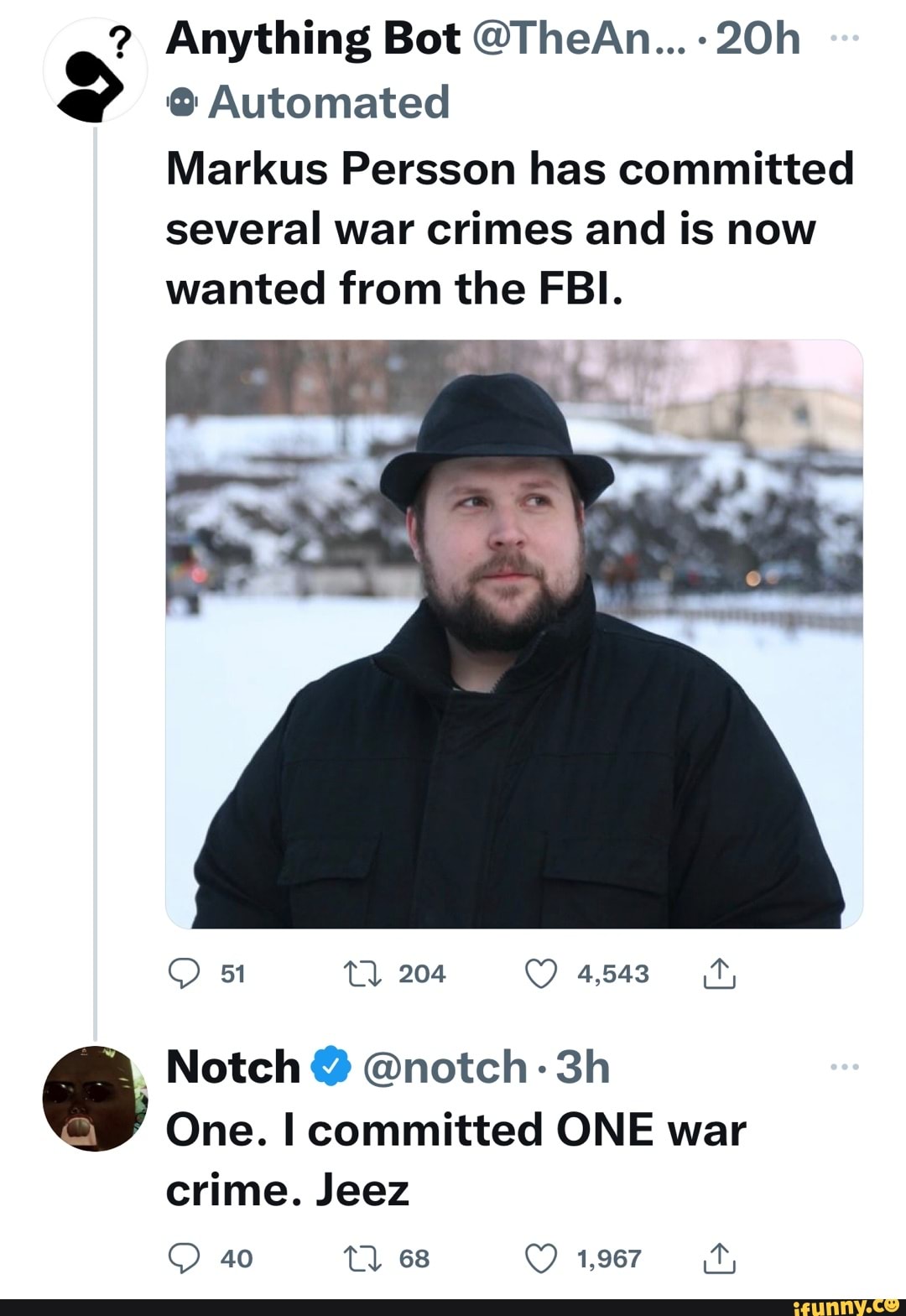
Task: Enlarge the photo of man in snow
Action: tap(514, 634)
